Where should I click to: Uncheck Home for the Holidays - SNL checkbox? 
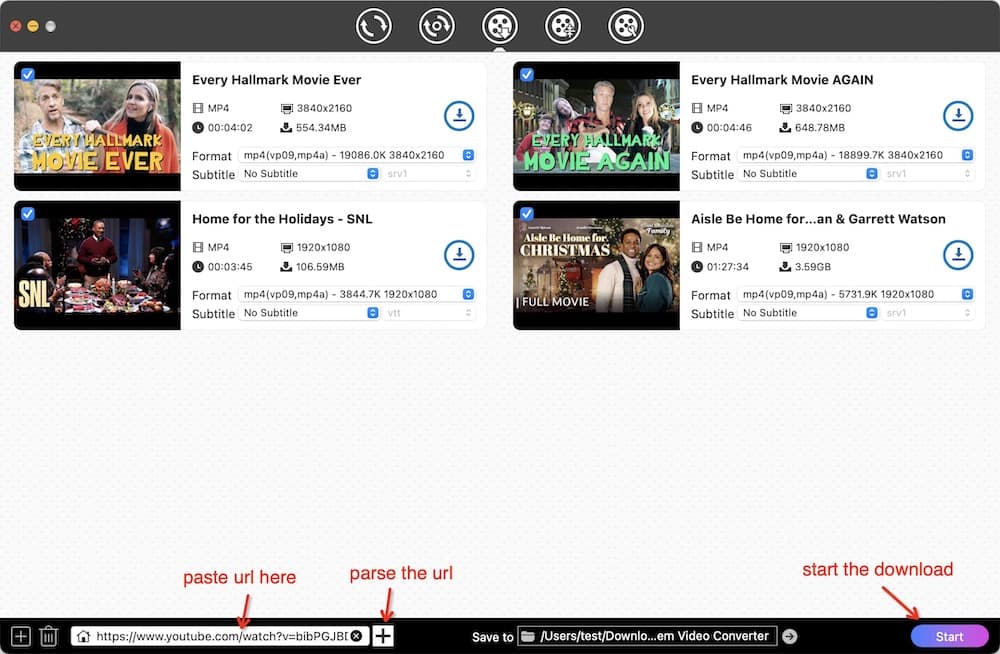tap(27, 214)
